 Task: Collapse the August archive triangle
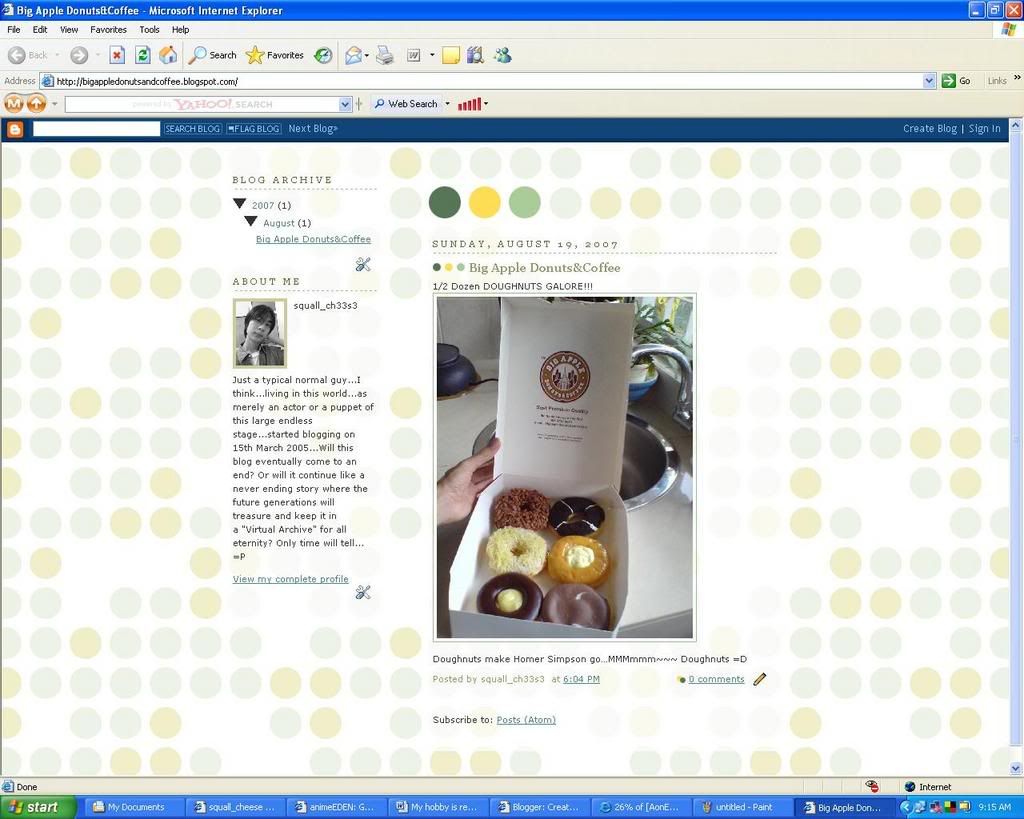(251, 221)
